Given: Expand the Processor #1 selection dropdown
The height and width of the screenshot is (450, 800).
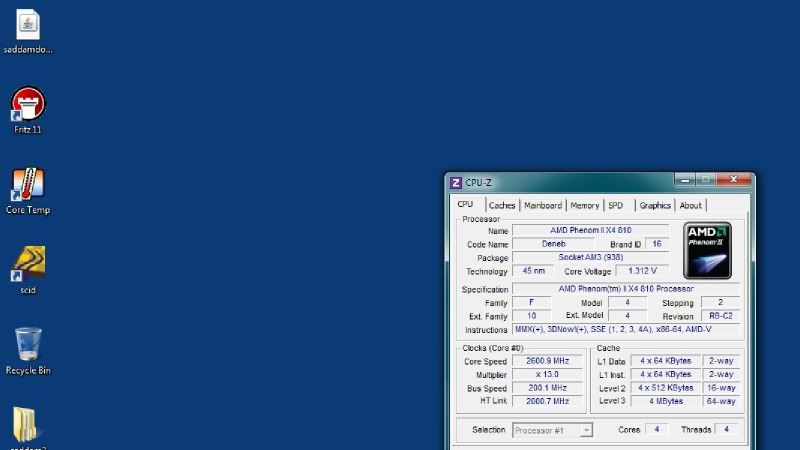Looking at the screenshot, I should tap(586, 430).
